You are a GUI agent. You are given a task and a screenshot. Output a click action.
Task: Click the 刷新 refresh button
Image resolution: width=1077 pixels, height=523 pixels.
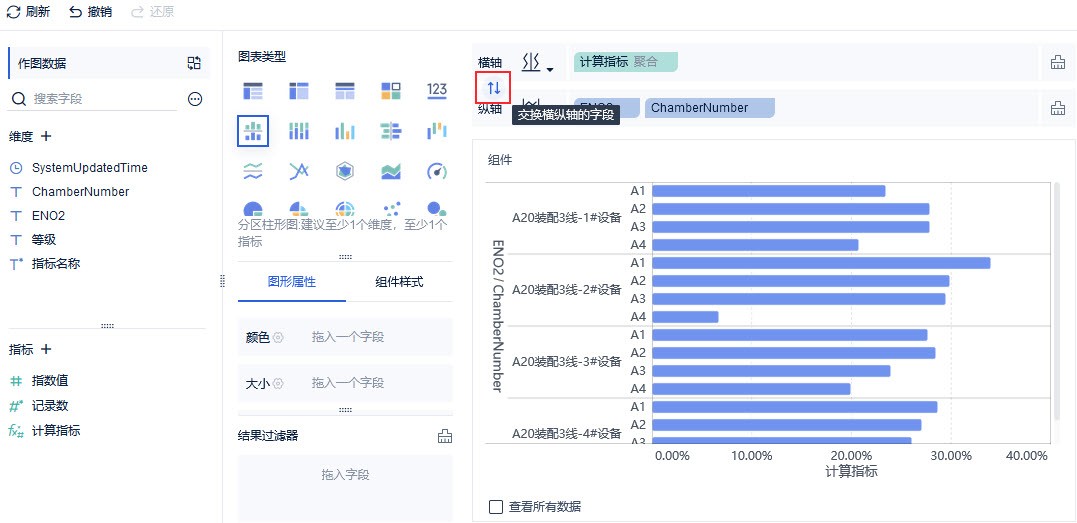click(x=28, y=12)
